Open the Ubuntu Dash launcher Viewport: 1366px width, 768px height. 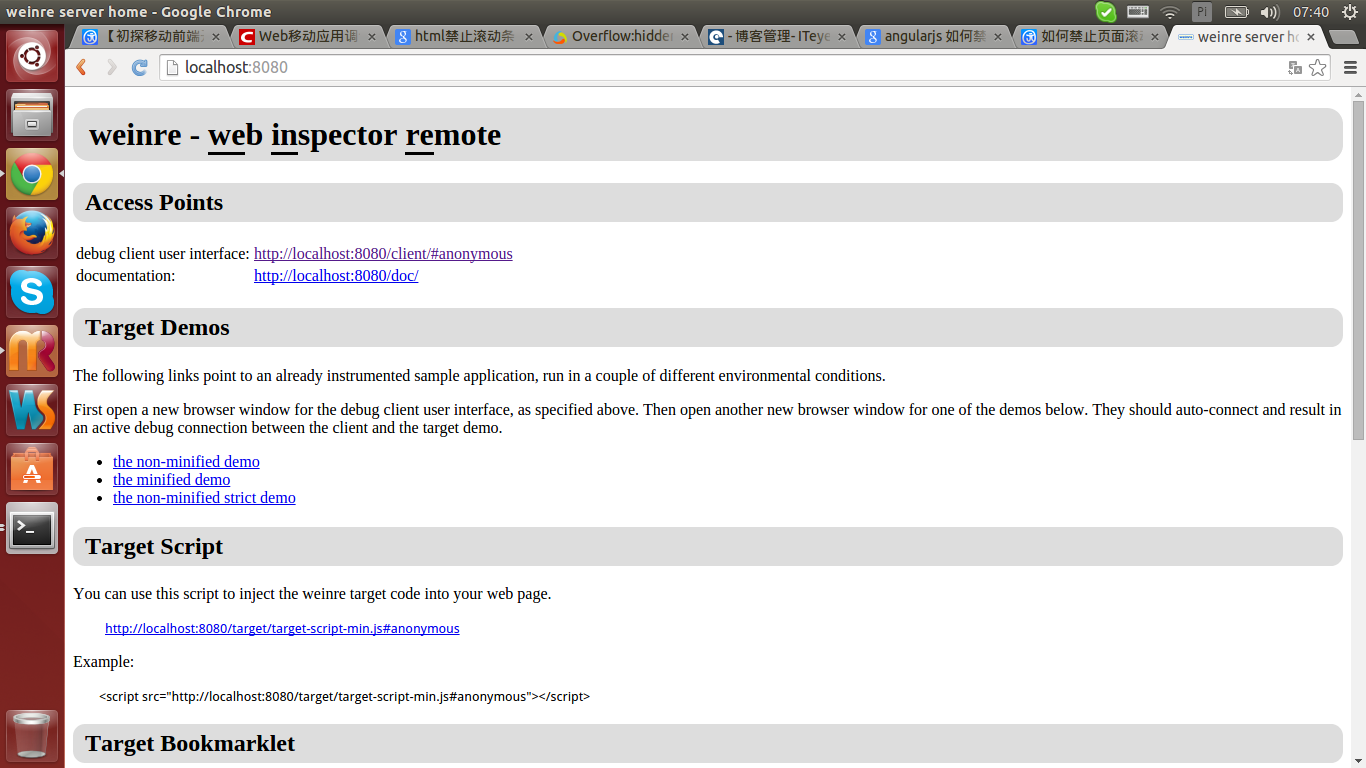click(x=32, y=56)
